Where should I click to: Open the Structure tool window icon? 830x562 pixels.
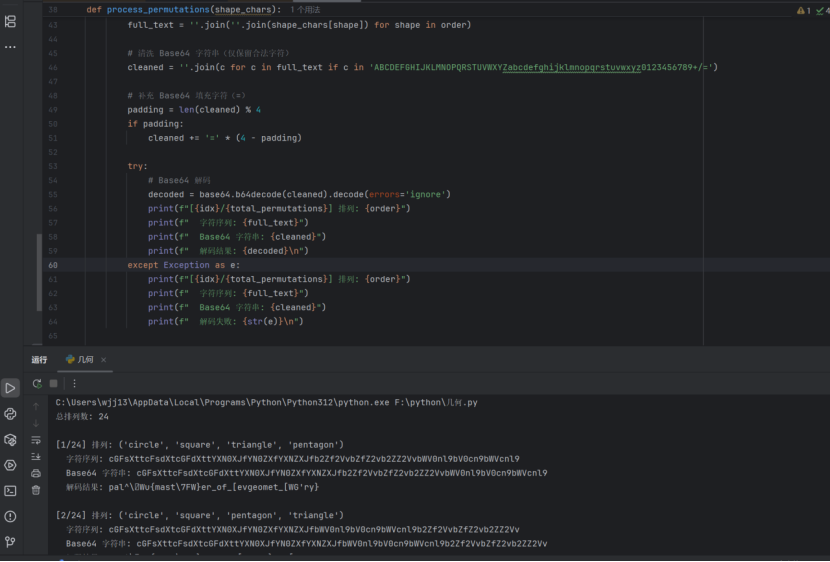pyautogui.click(x=10, y=21)
